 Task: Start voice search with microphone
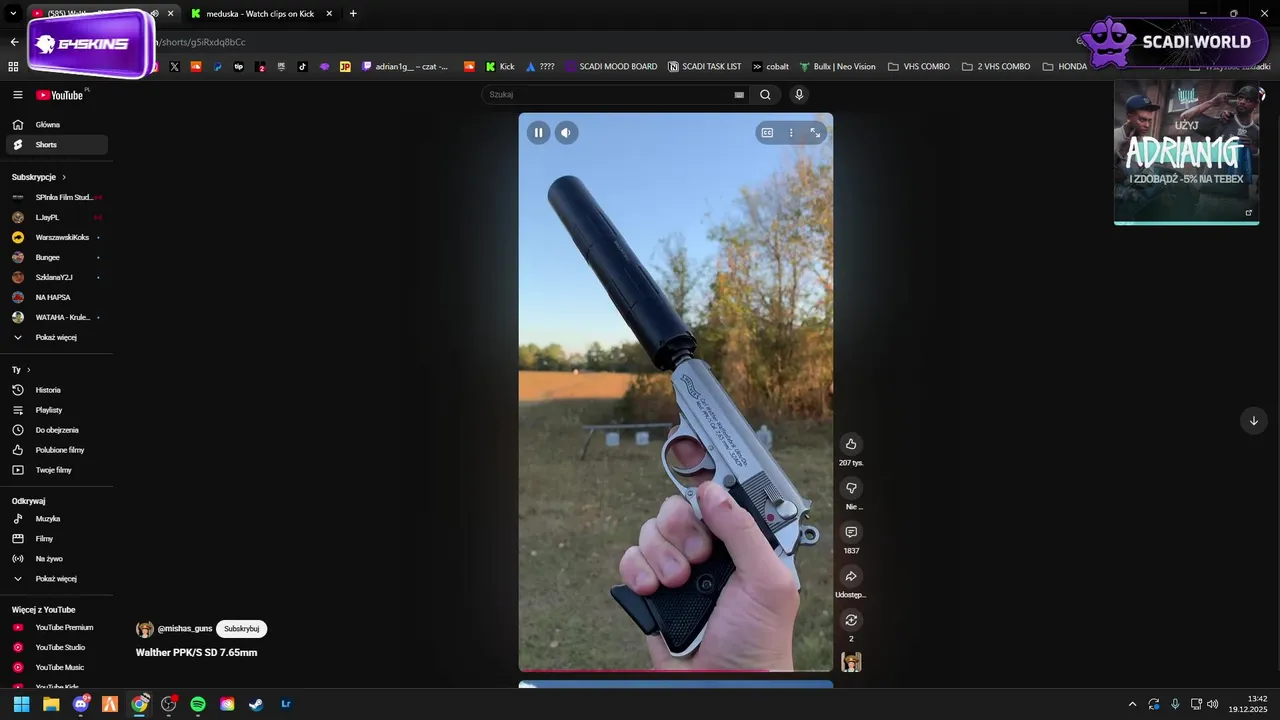tap(798, 95)
